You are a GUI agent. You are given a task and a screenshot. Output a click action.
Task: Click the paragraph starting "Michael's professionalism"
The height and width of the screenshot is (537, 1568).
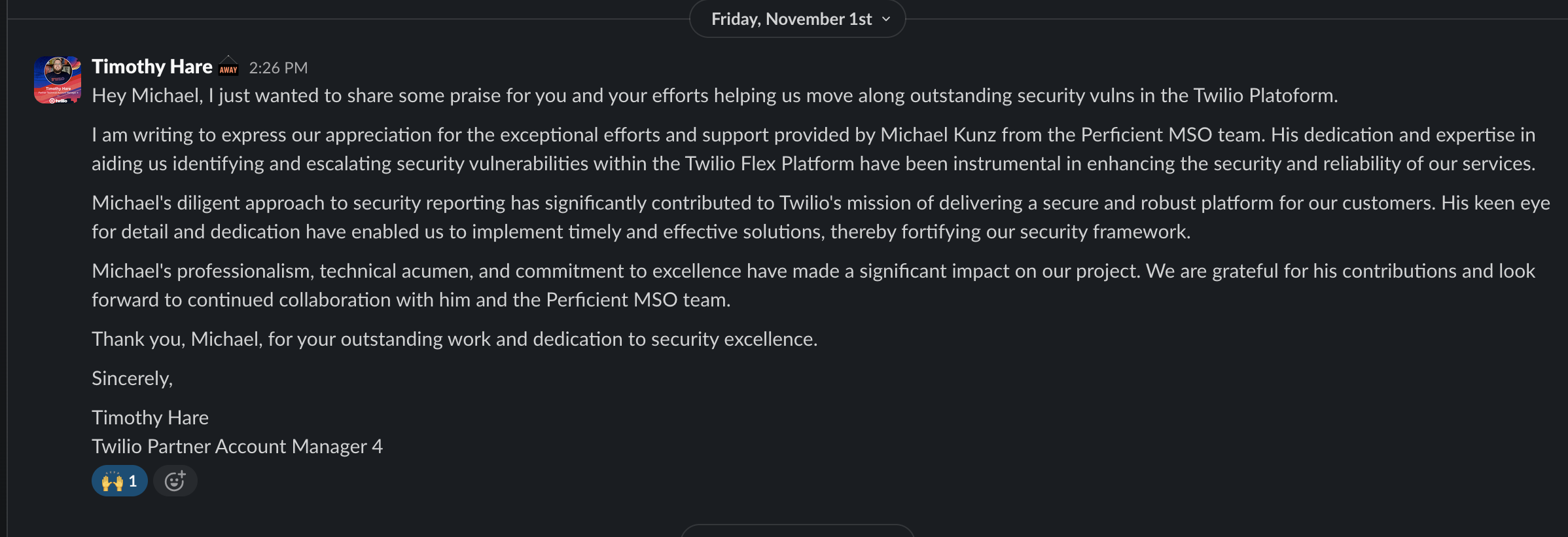(x=813, y=286)
